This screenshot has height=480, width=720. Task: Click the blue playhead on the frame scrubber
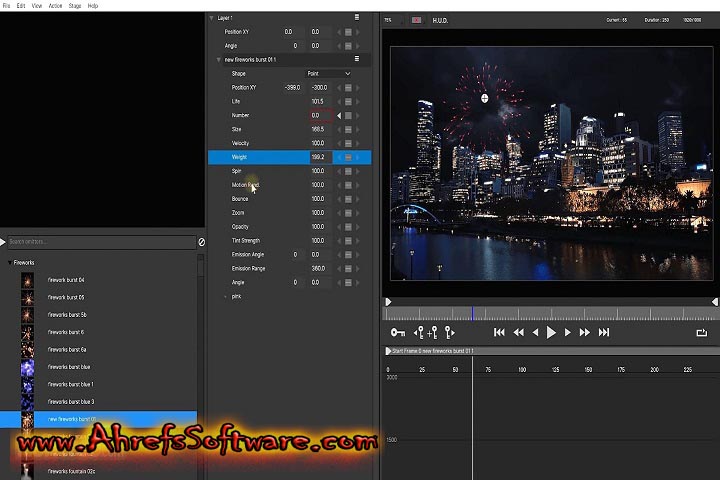pos(472,314)
